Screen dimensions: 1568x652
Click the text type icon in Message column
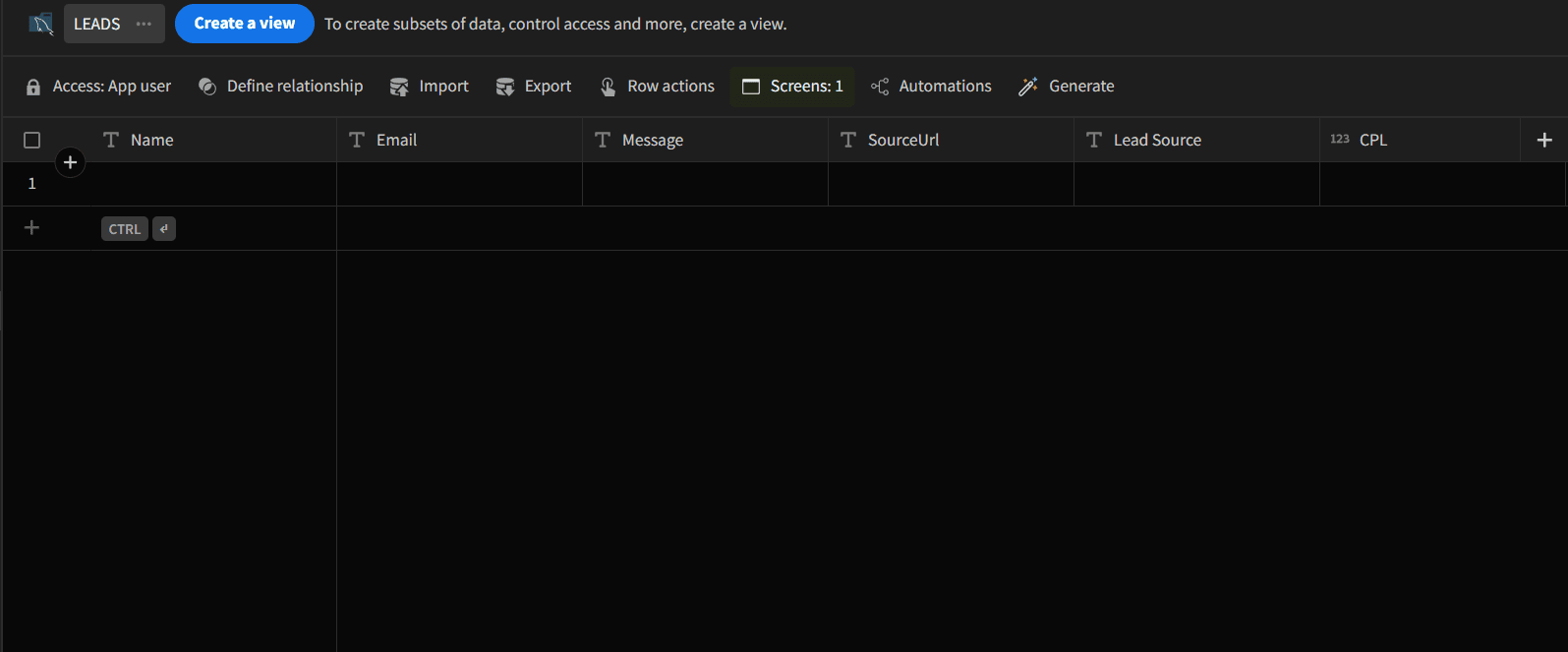click(603, 140)
